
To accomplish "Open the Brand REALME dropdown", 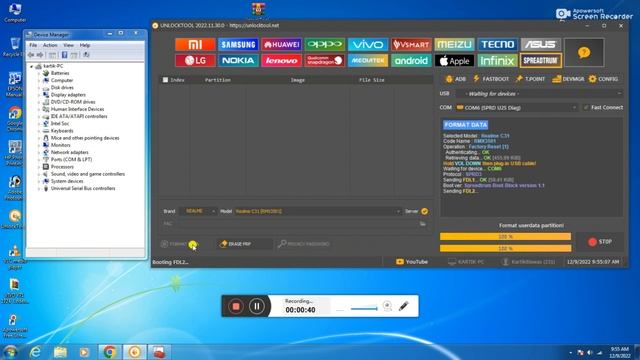I will click(198, 211).
